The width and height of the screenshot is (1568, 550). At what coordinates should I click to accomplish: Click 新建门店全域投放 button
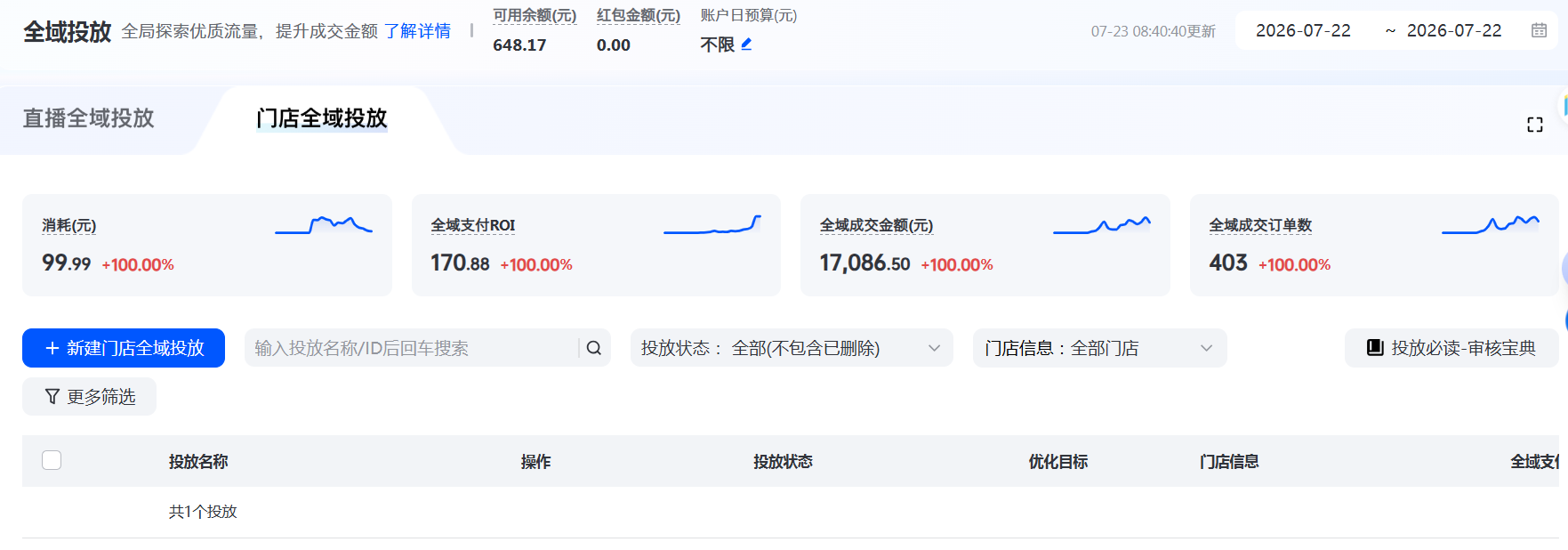(x=124, y=348)
